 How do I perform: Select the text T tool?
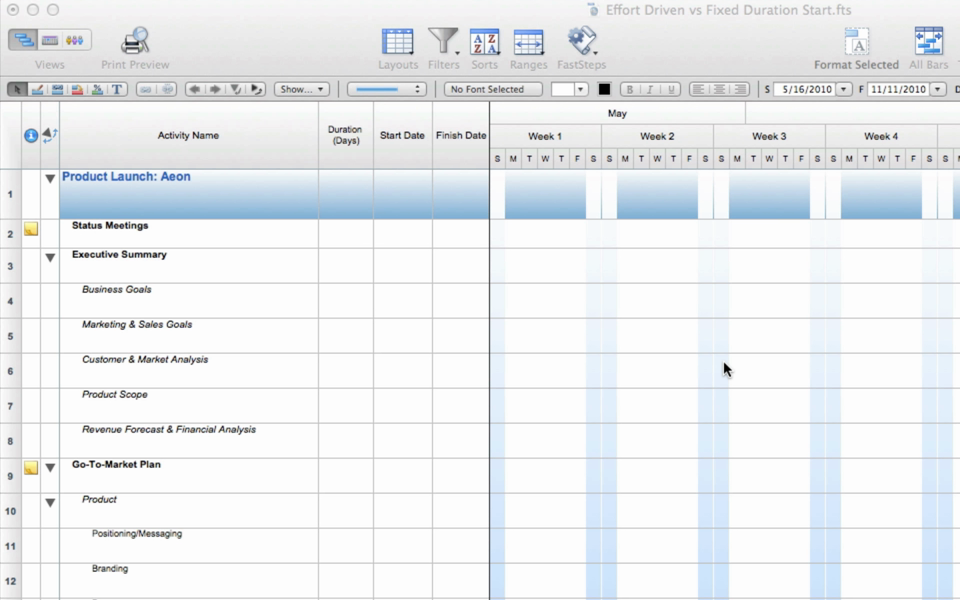[117, 89]
